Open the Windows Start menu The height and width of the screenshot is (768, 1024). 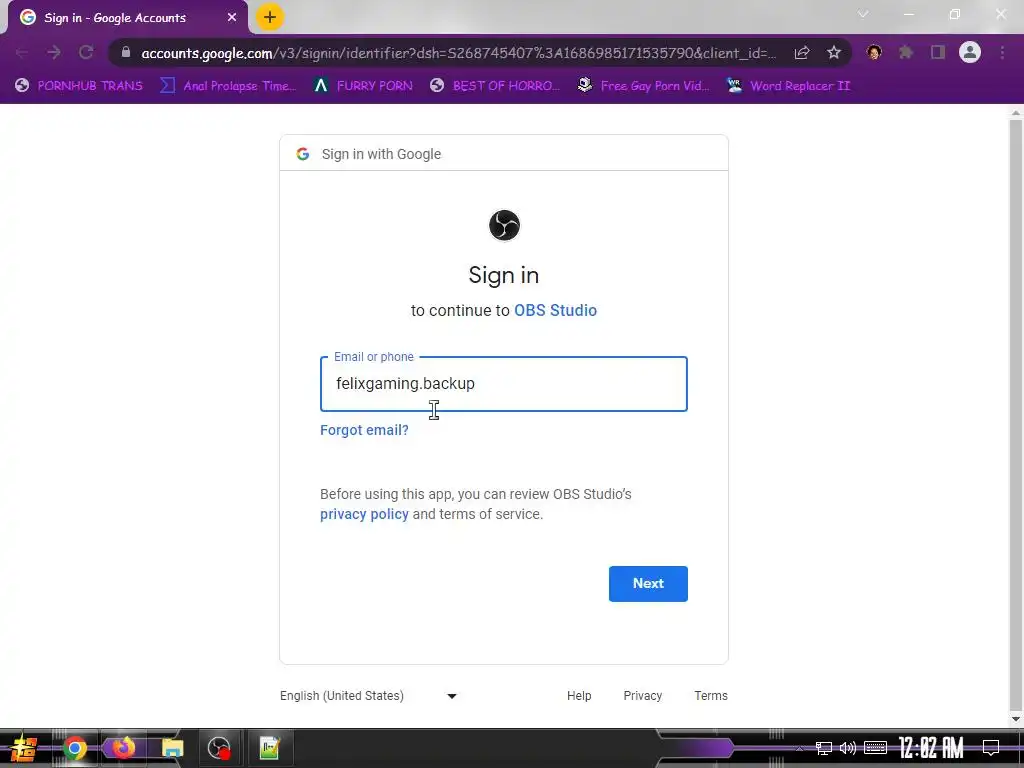tap(24, 748)
